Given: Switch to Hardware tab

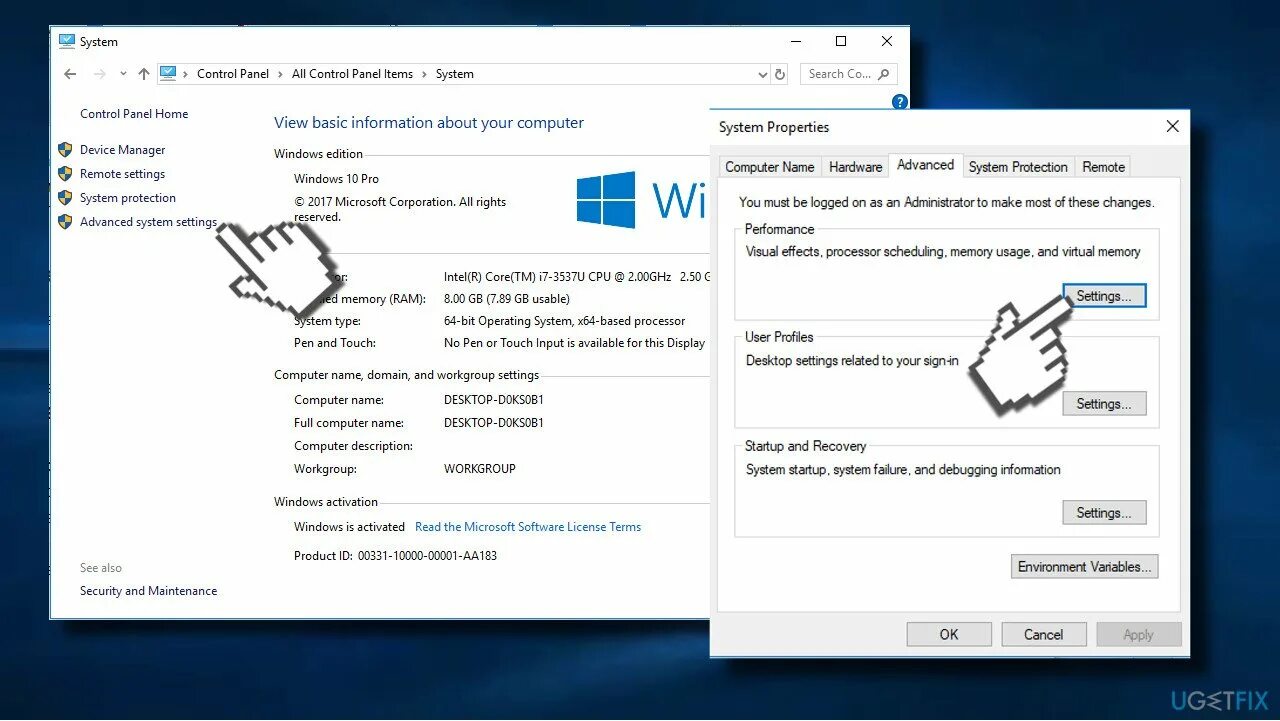Looking at the screenshot, I should [x=856, y=167].
